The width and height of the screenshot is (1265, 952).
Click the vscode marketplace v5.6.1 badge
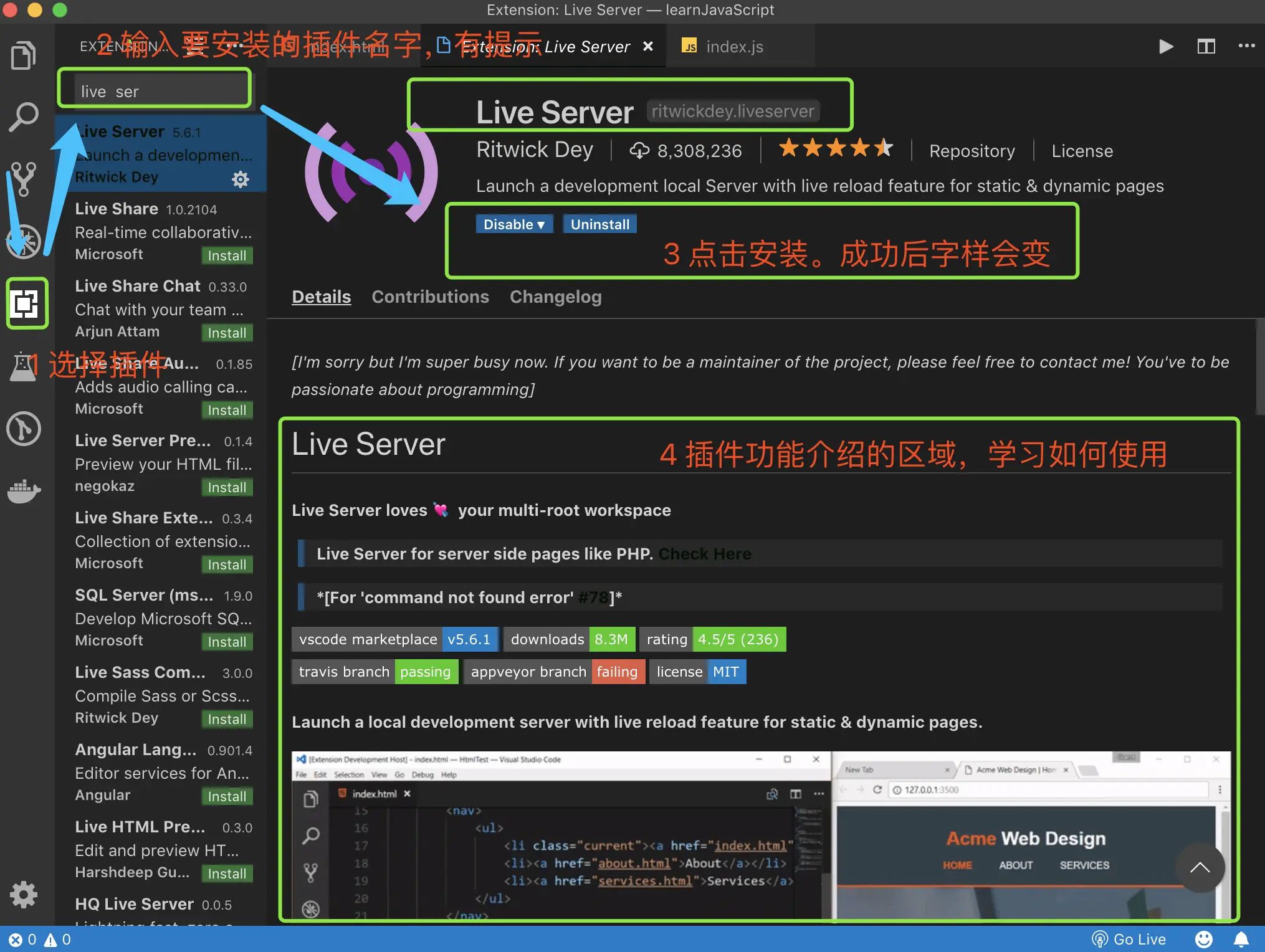point(395,639)
